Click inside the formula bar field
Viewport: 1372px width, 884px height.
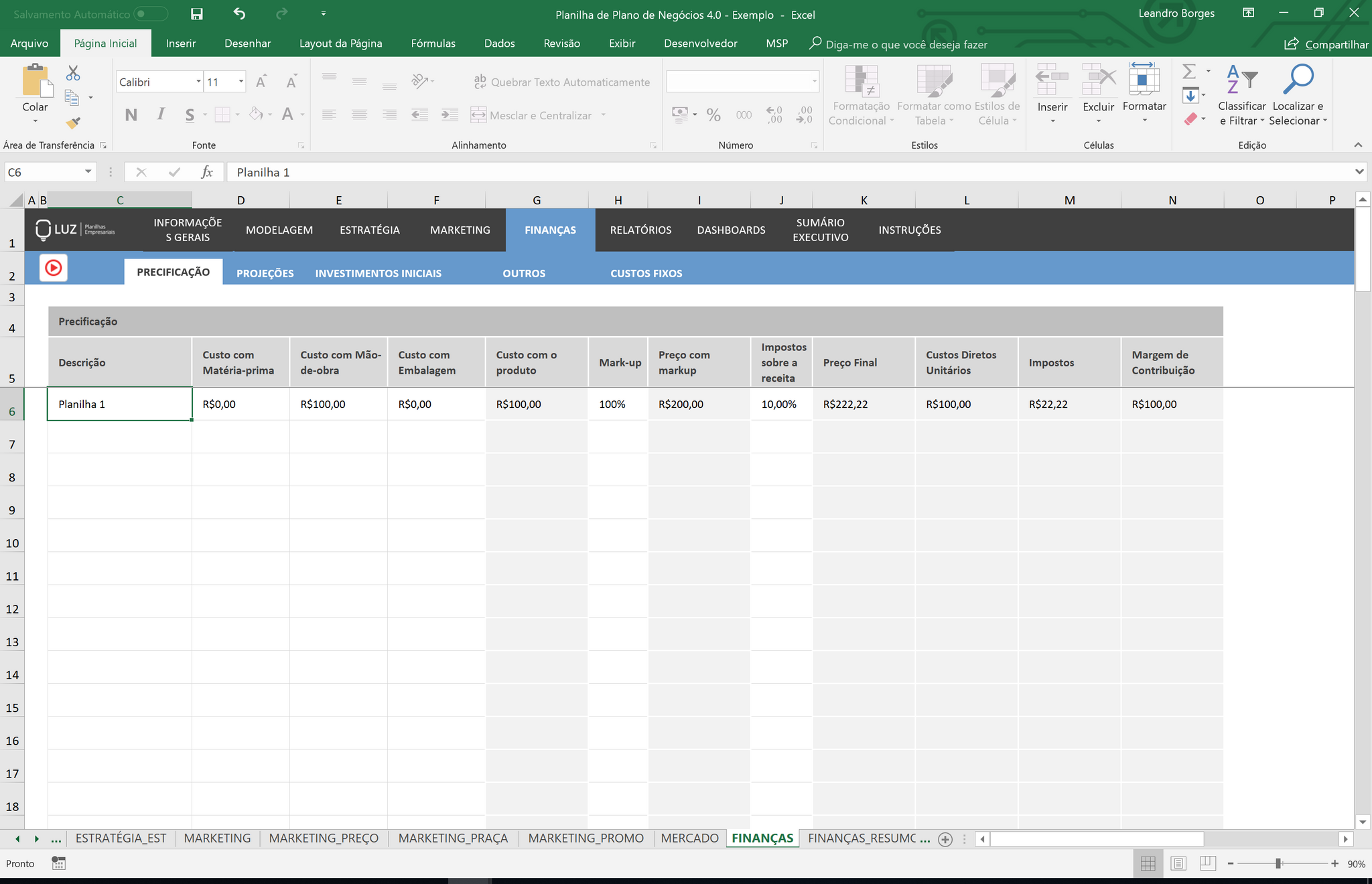[791, 172]
